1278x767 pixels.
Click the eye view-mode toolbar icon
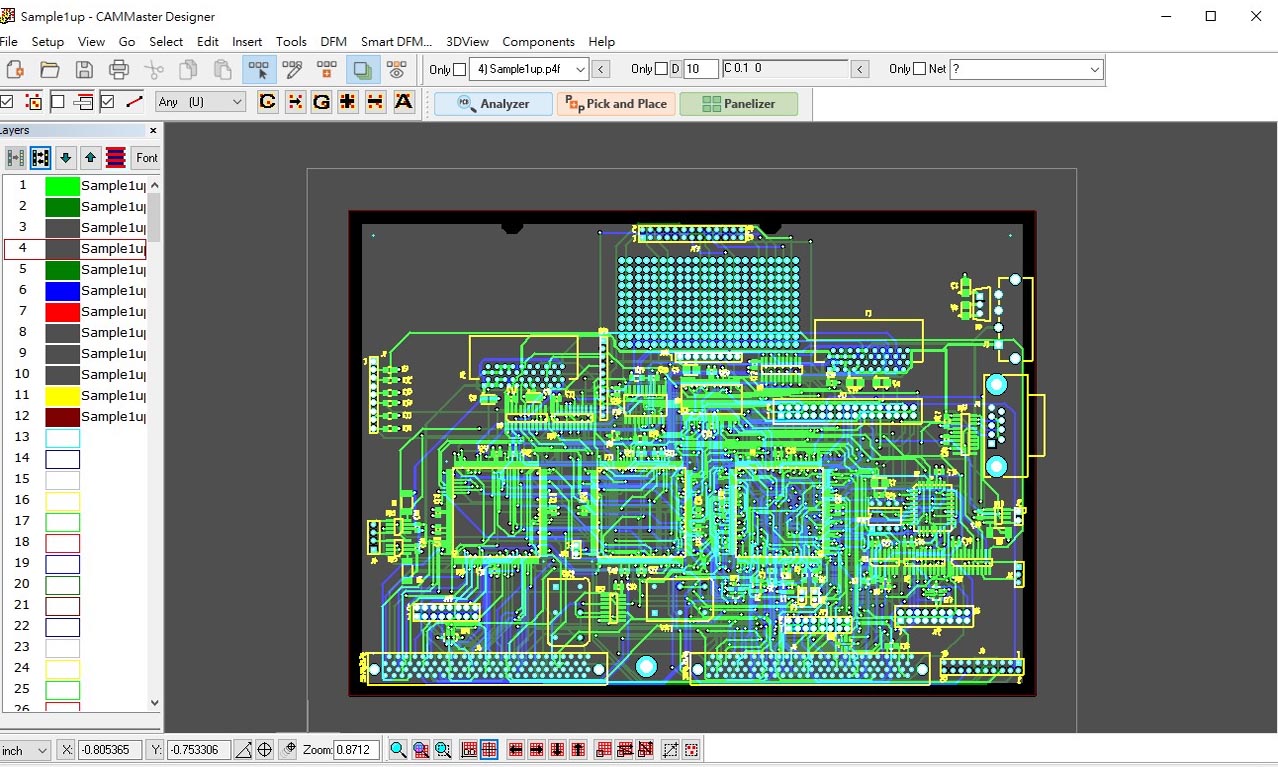tap(397, 69)
